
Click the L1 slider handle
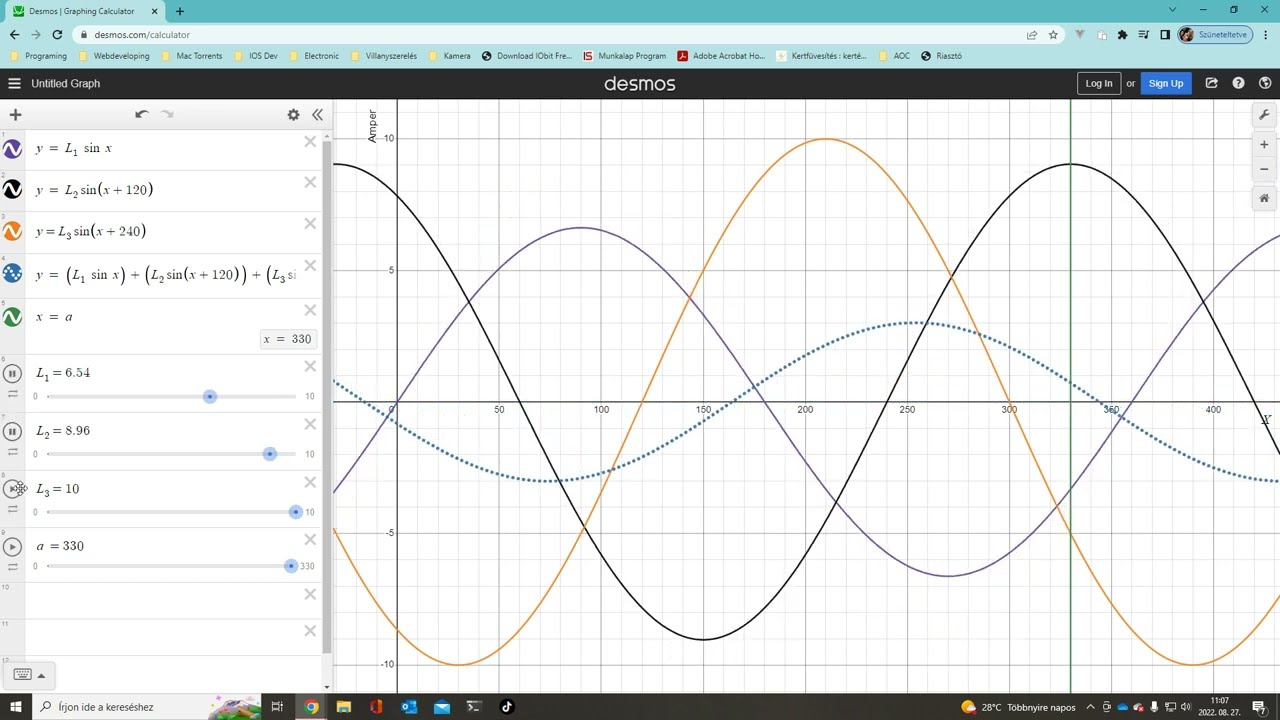click(x=210, y=397)
